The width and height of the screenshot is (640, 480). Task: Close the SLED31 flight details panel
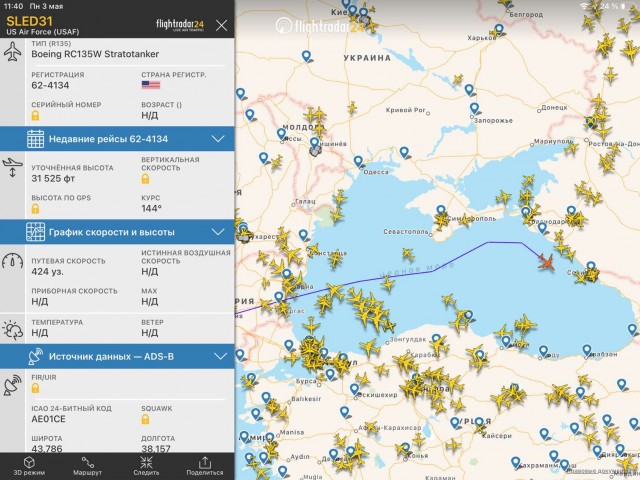pos(221,26)
